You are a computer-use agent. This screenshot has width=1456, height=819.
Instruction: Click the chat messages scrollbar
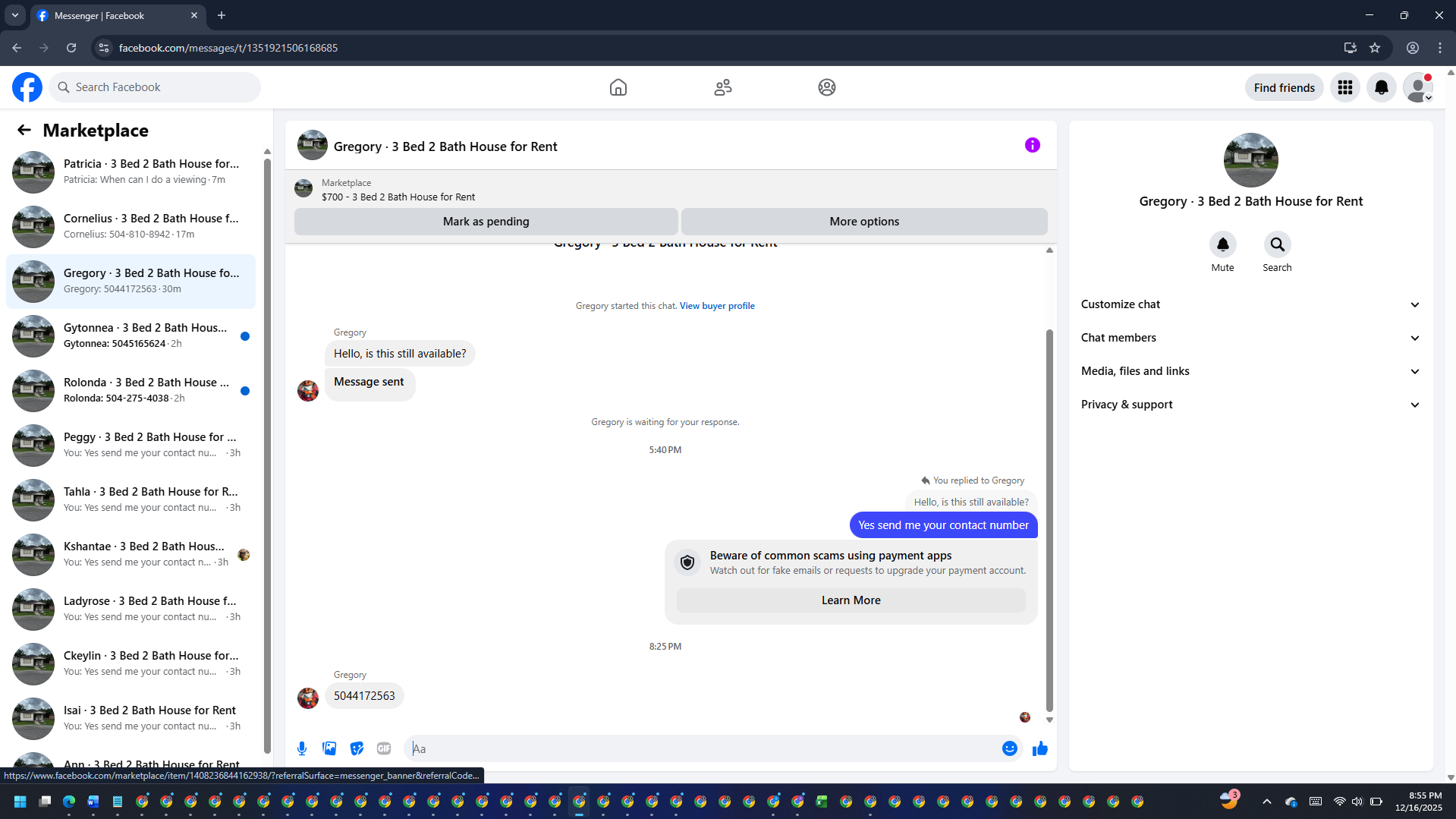click(x=1049, y=521)
